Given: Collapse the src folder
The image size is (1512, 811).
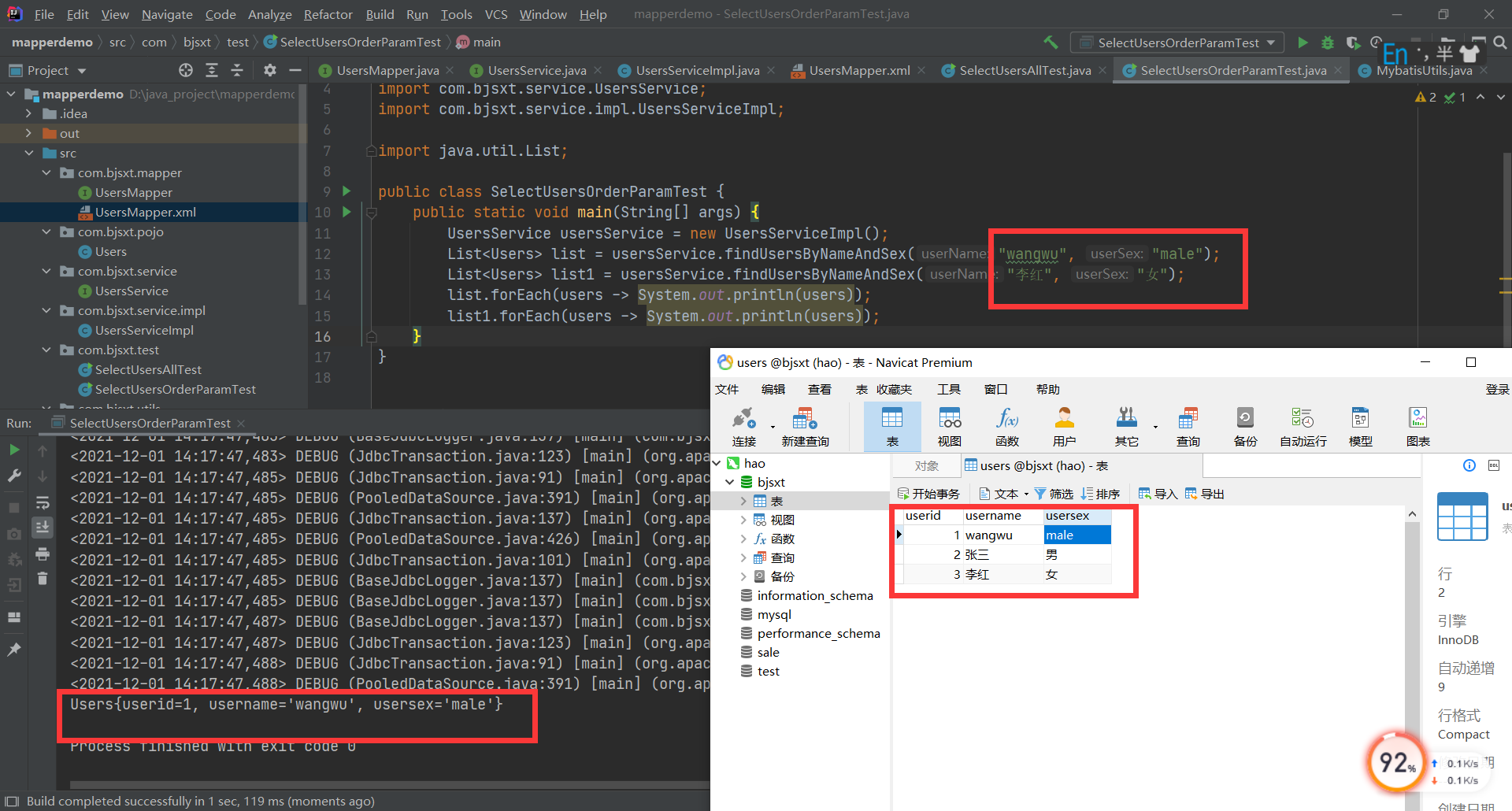Looking at the screenshot, I should 28,153.
